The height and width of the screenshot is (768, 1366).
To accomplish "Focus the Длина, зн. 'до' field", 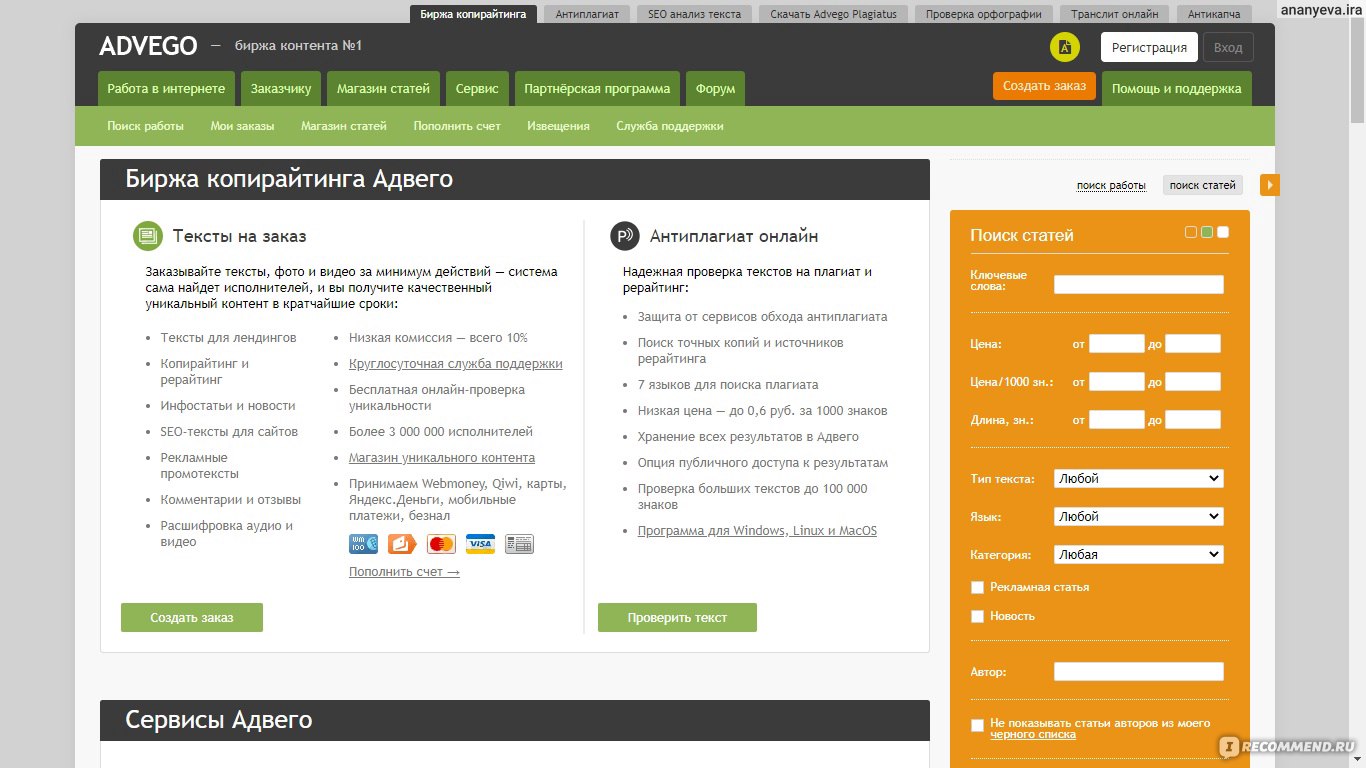I will pyautogui.click(x=1193, y=420).
